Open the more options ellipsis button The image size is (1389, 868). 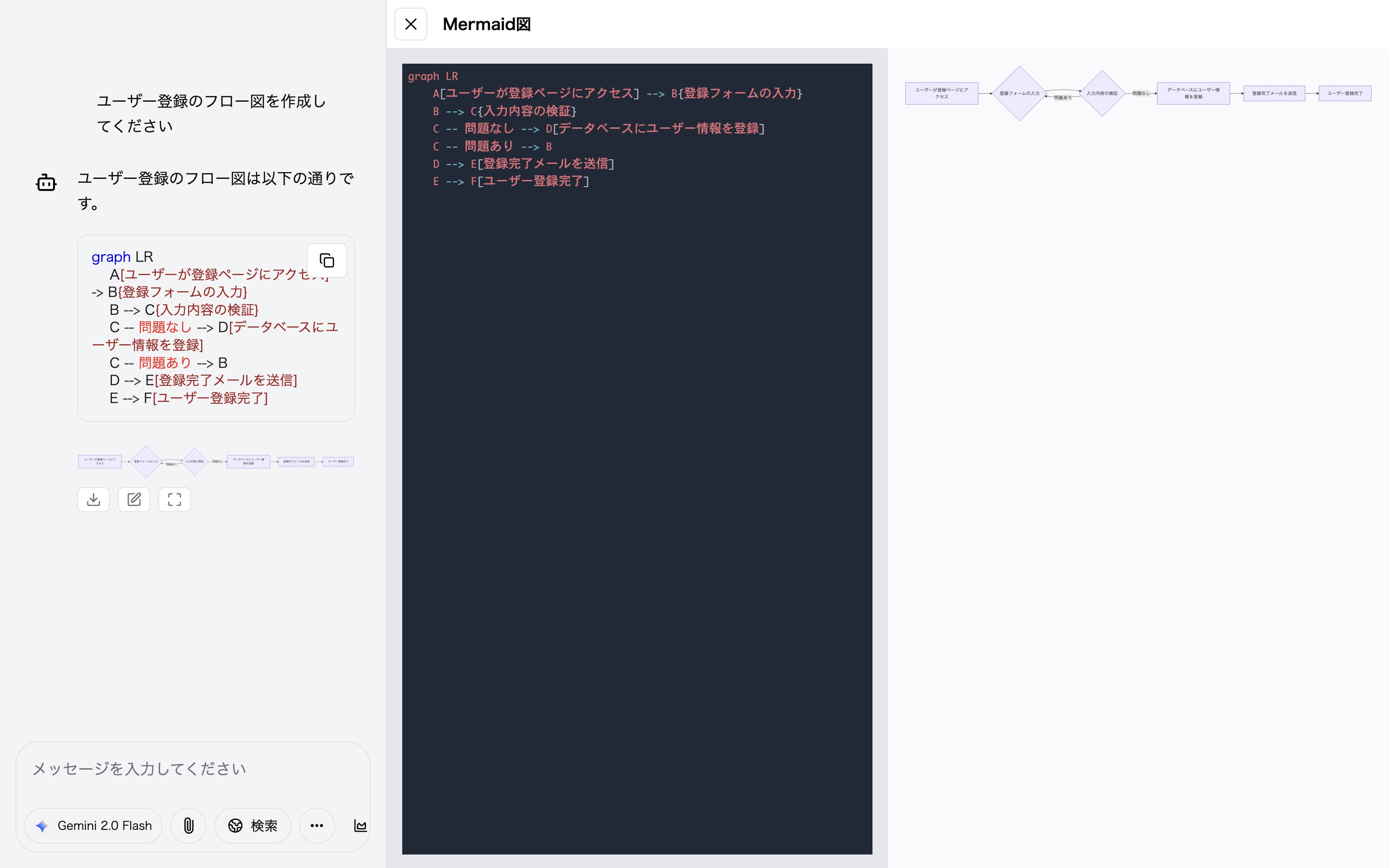click(x=317, y=826)
